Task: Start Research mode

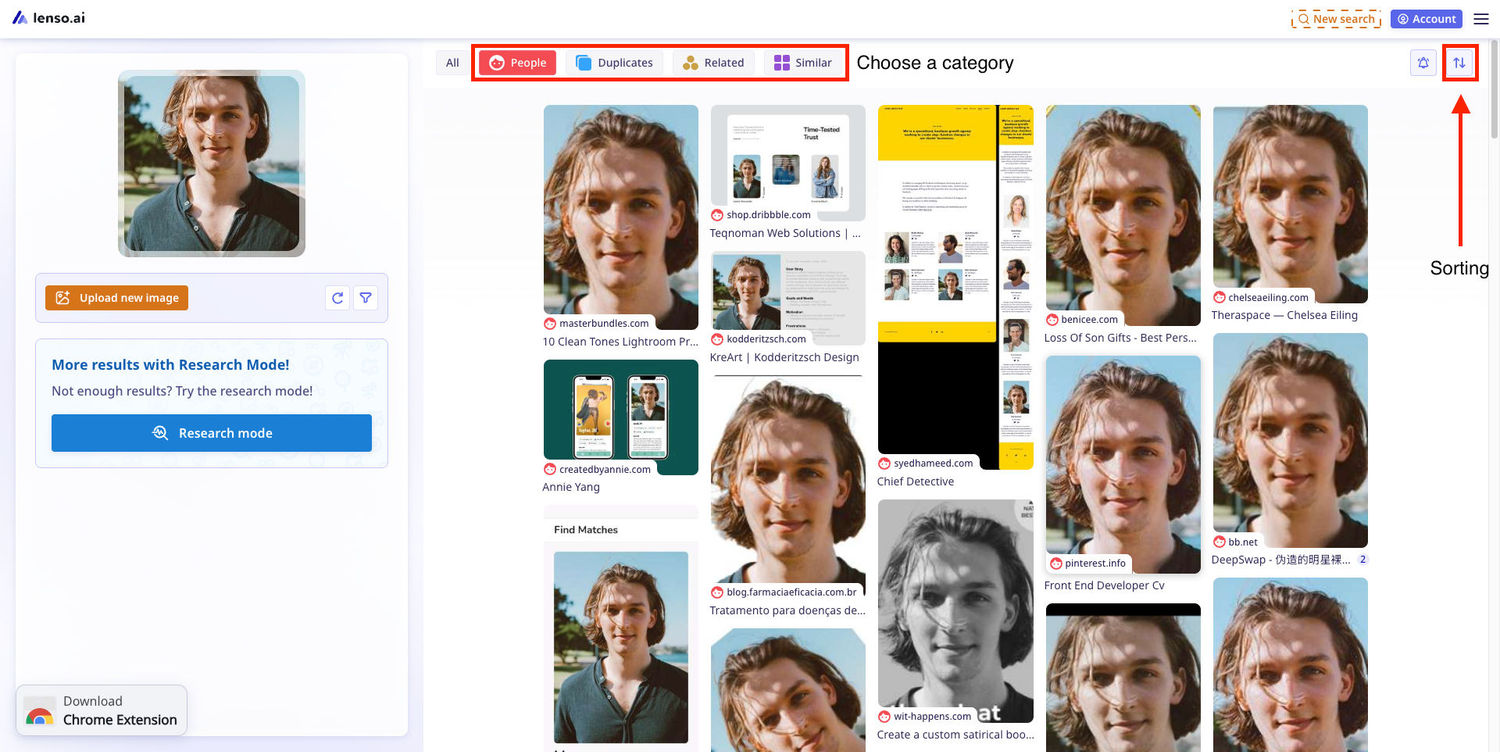Action: point(212,433)
